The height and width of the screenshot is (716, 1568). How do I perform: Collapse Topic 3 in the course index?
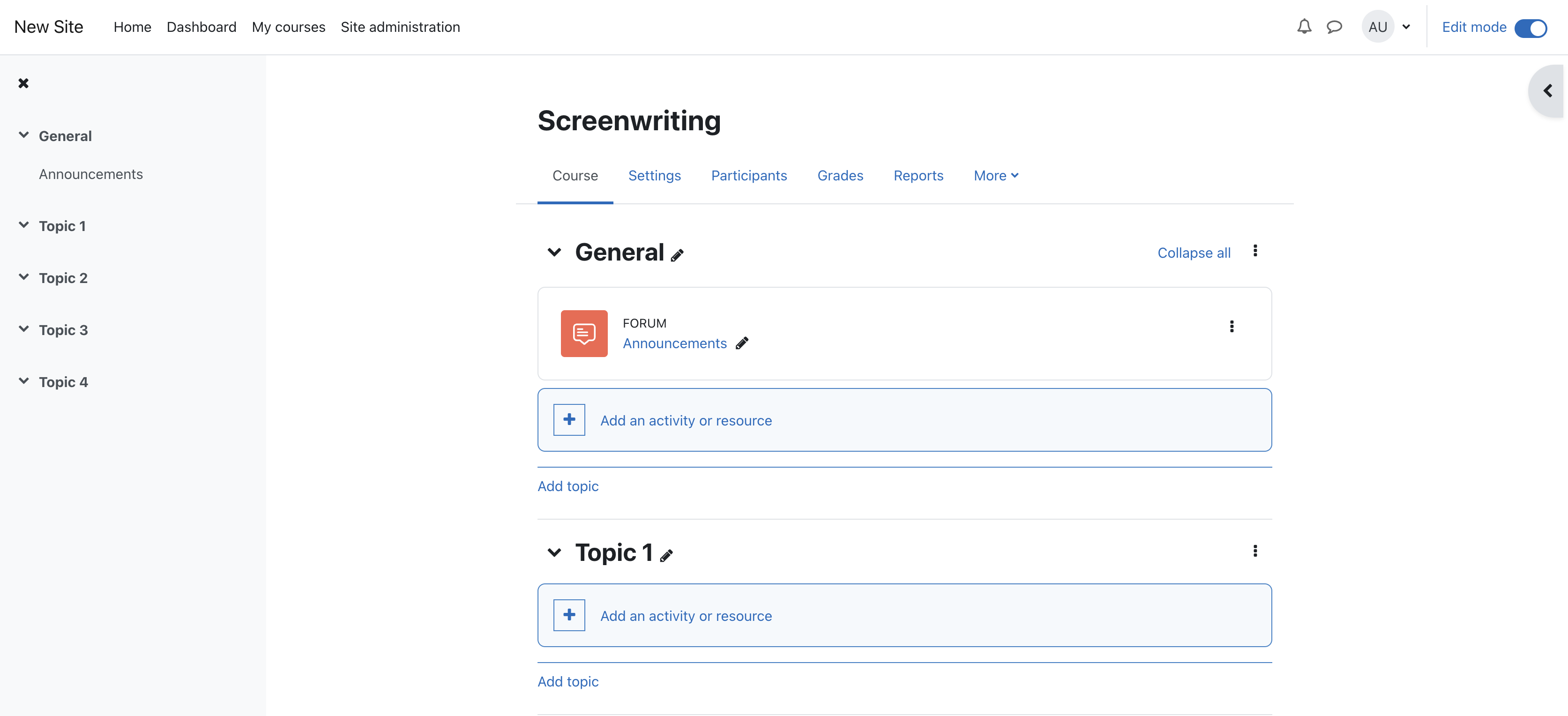click(24, 329)
